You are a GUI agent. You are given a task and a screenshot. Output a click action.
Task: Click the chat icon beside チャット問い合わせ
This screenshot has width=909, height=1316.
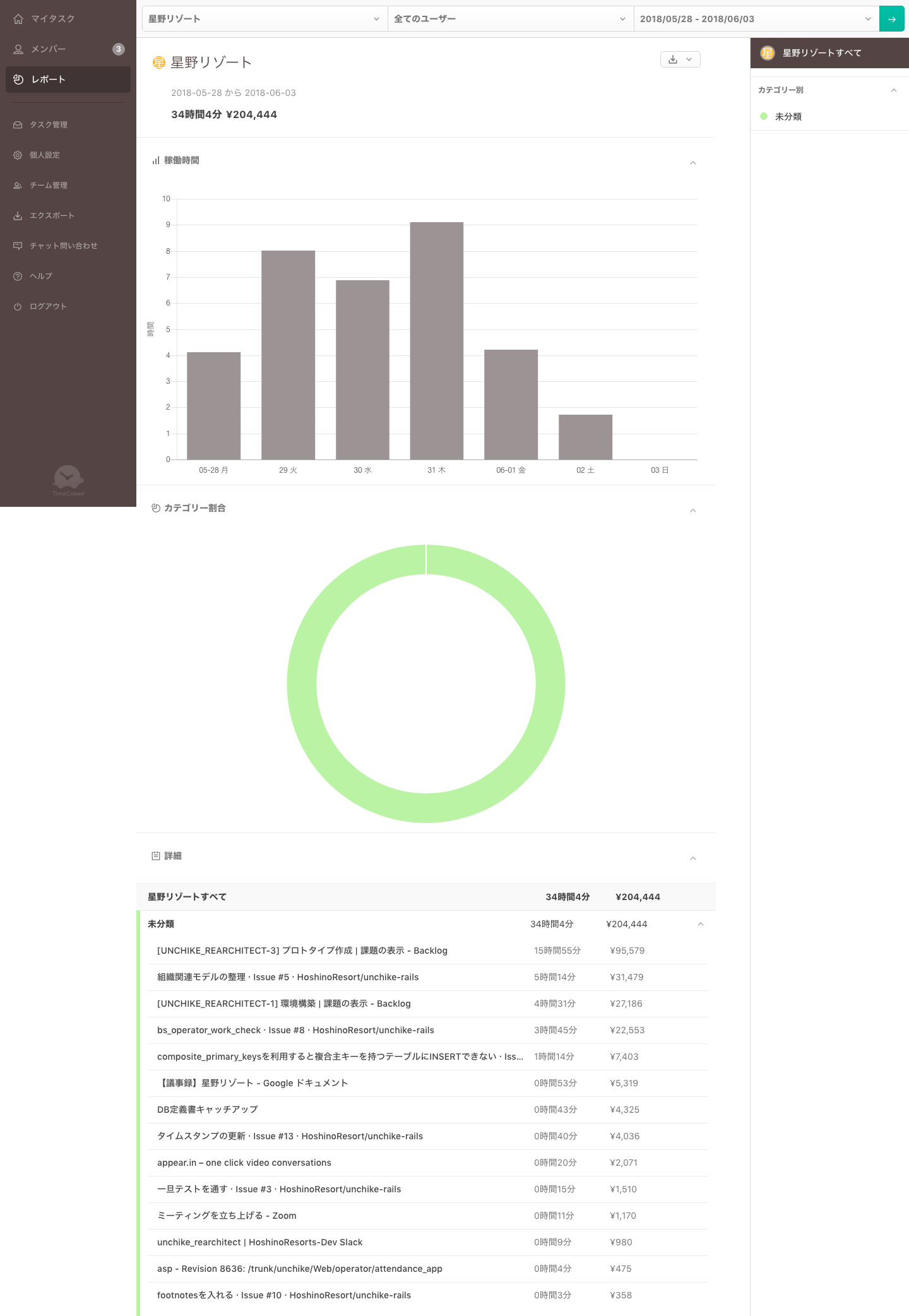pos(18,246)
